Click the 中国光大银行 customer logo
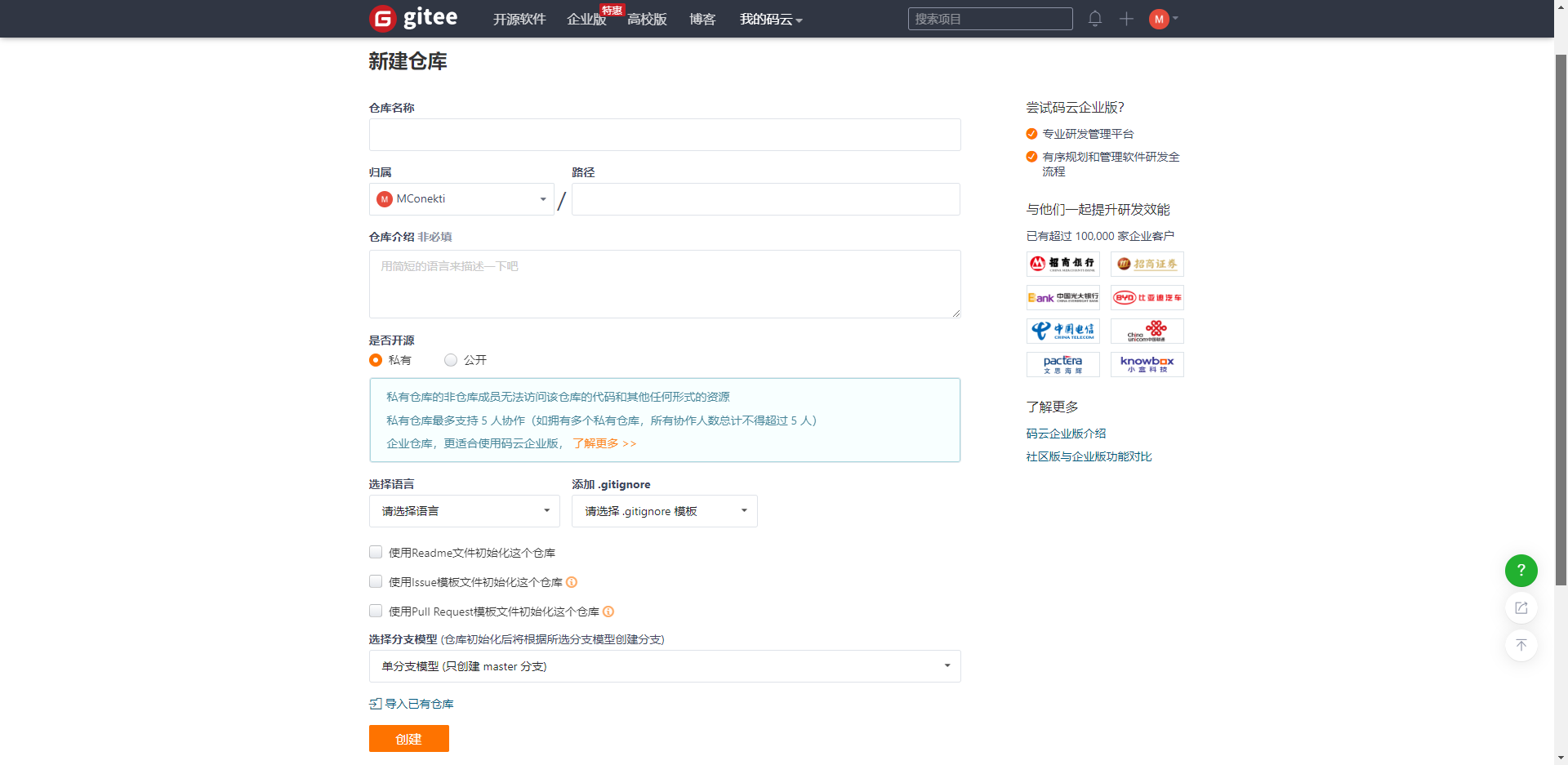The width and height of the screenshot is (1568, 765). 1062,297
